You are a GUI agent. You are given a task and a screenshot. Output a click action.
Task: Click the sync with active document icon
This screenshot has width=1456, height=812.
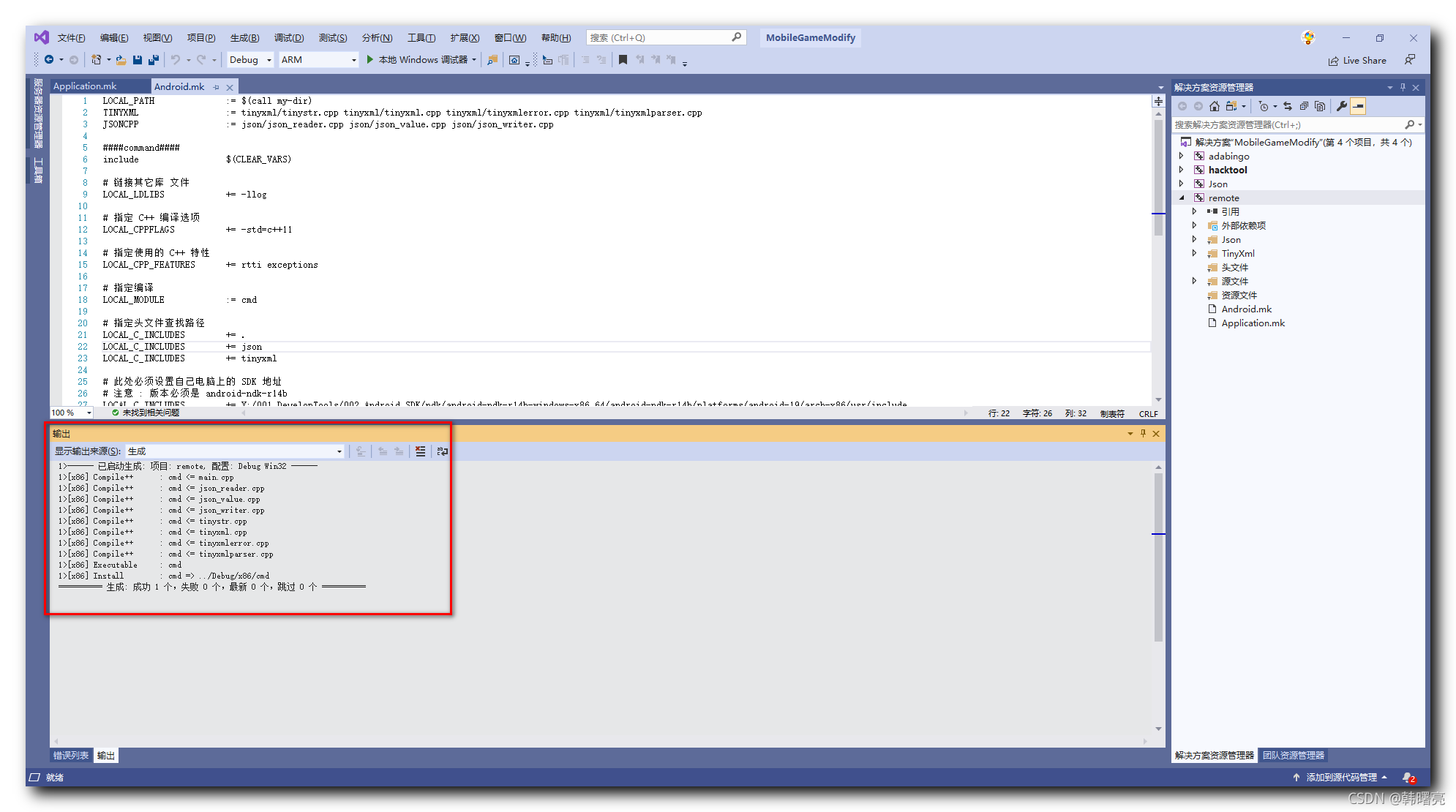pyautogui.click(x=1288, y=106)
